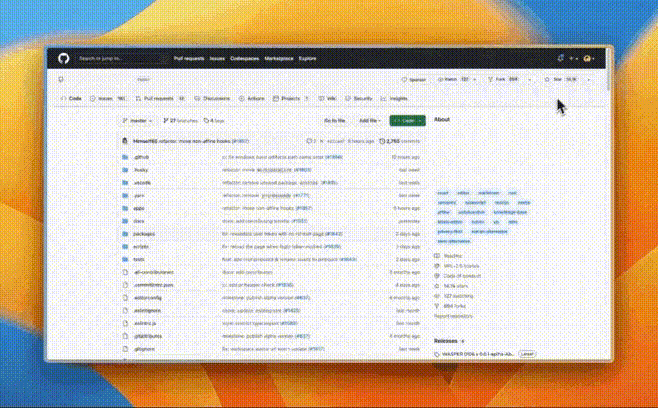Open Codespaces in top navigation

(x=244, y=59)
